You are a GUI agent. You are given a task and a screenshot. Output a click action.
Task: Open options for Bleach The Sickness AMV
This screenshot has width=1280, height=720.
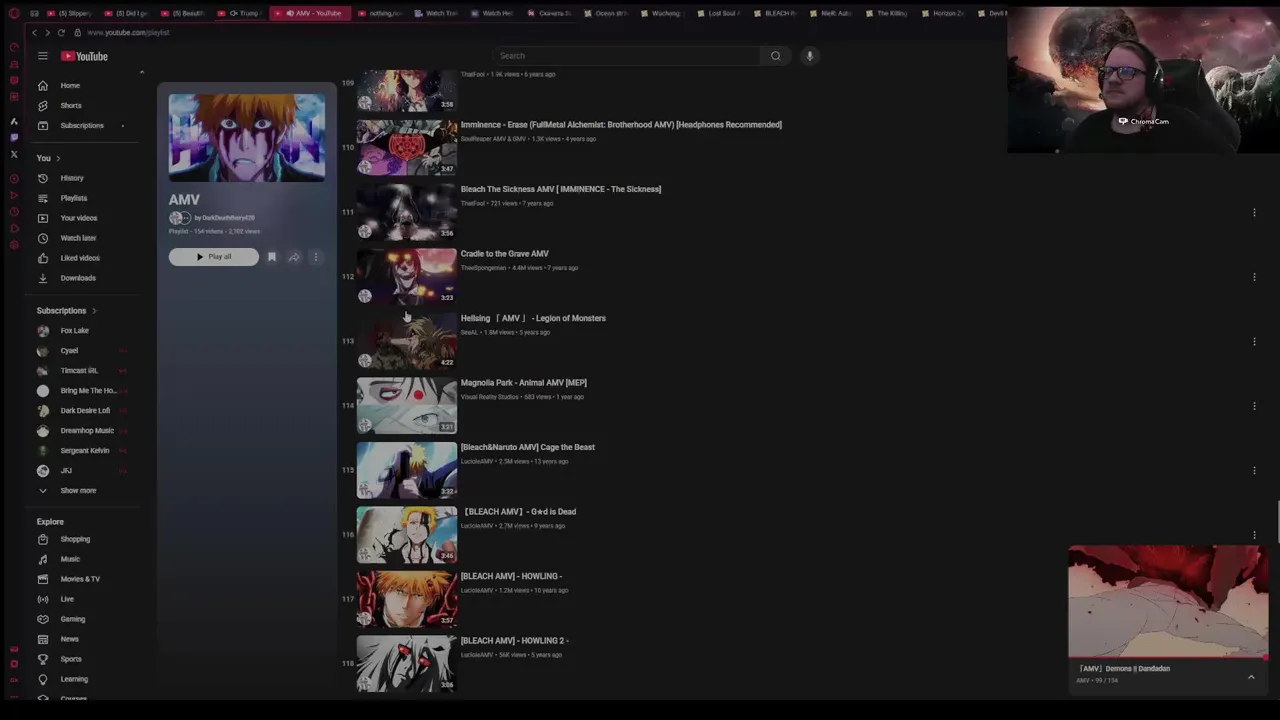1254,212
